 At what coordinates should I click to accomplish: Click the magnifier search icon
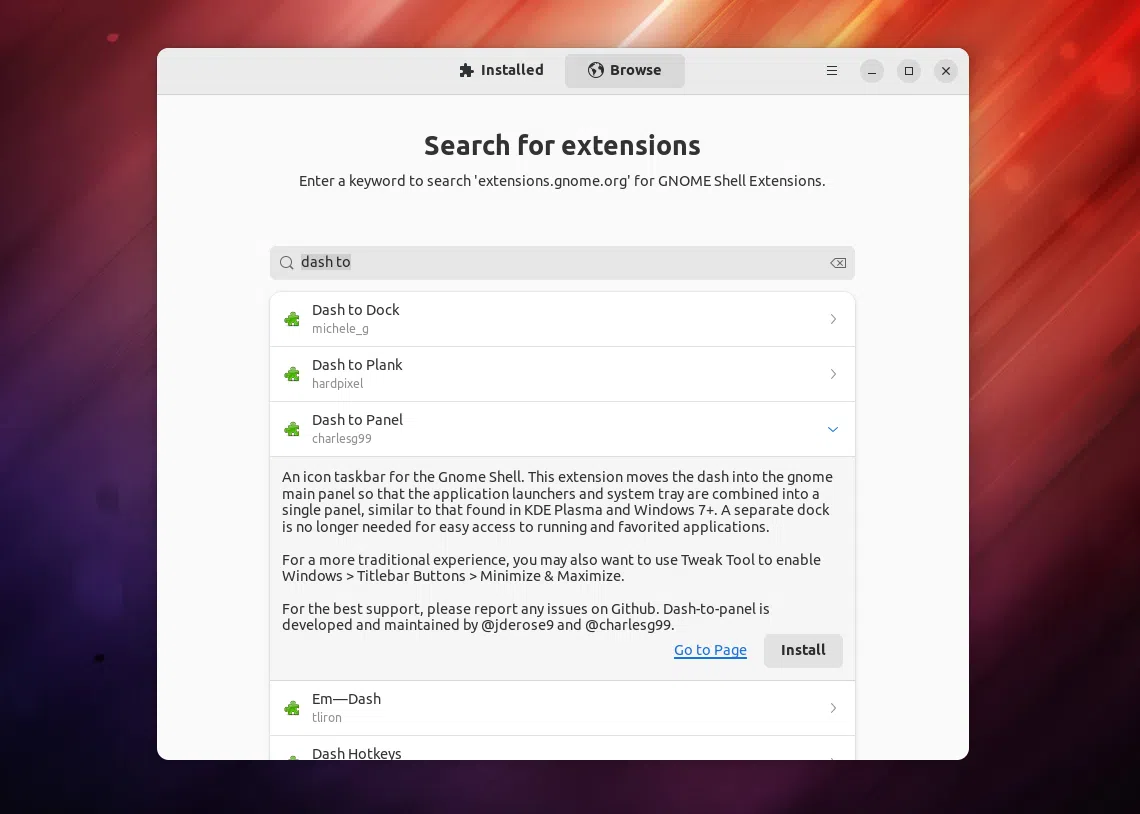click(286, 263)
